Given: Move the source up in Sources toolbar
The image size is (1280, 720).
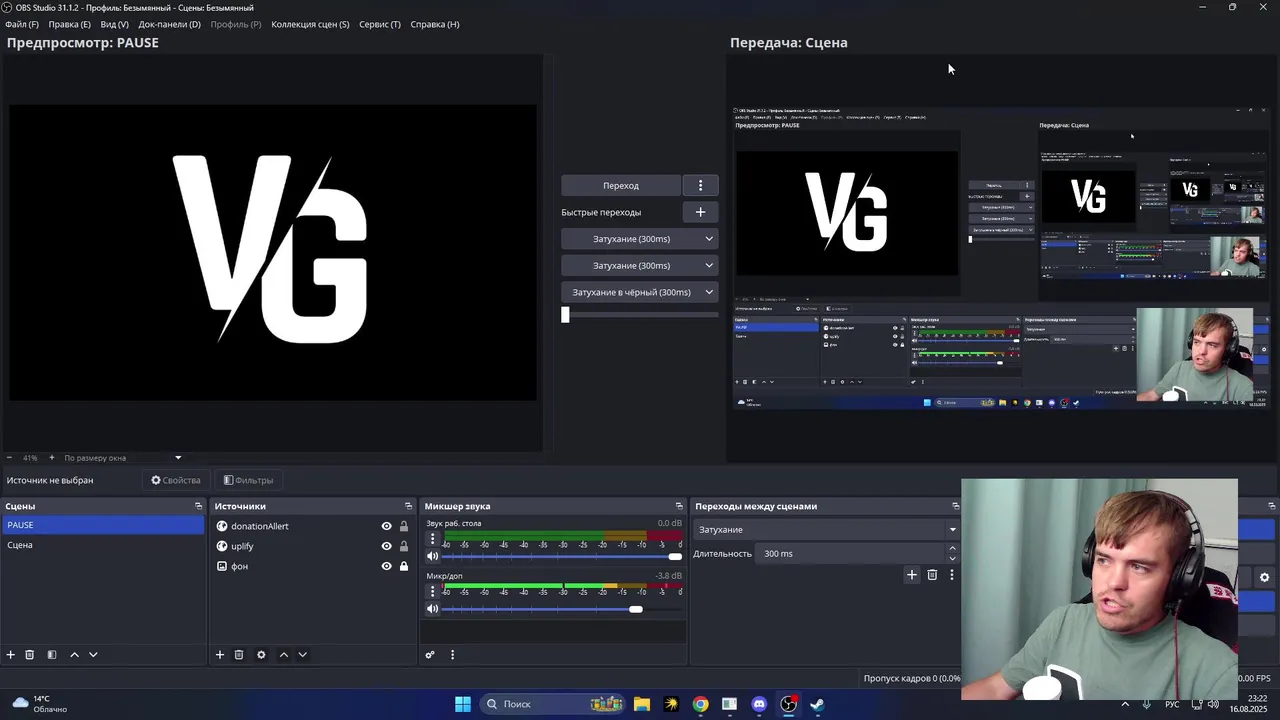Looking at the screenshot, I should [284, 655].
